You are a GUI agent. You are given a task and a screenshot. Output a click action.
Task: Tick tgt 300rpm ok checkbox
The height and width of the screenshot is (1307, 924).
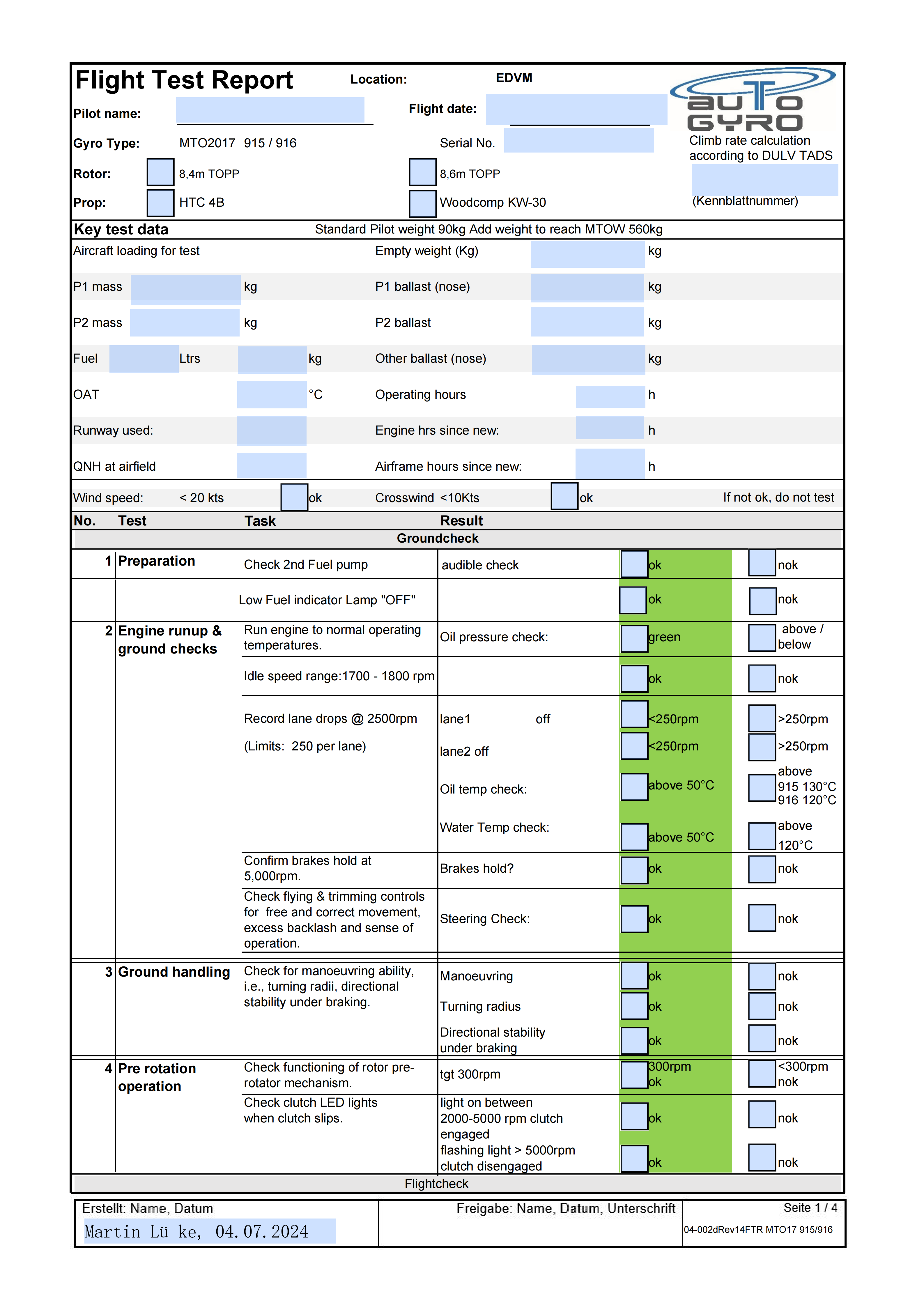coord(634,1075)
